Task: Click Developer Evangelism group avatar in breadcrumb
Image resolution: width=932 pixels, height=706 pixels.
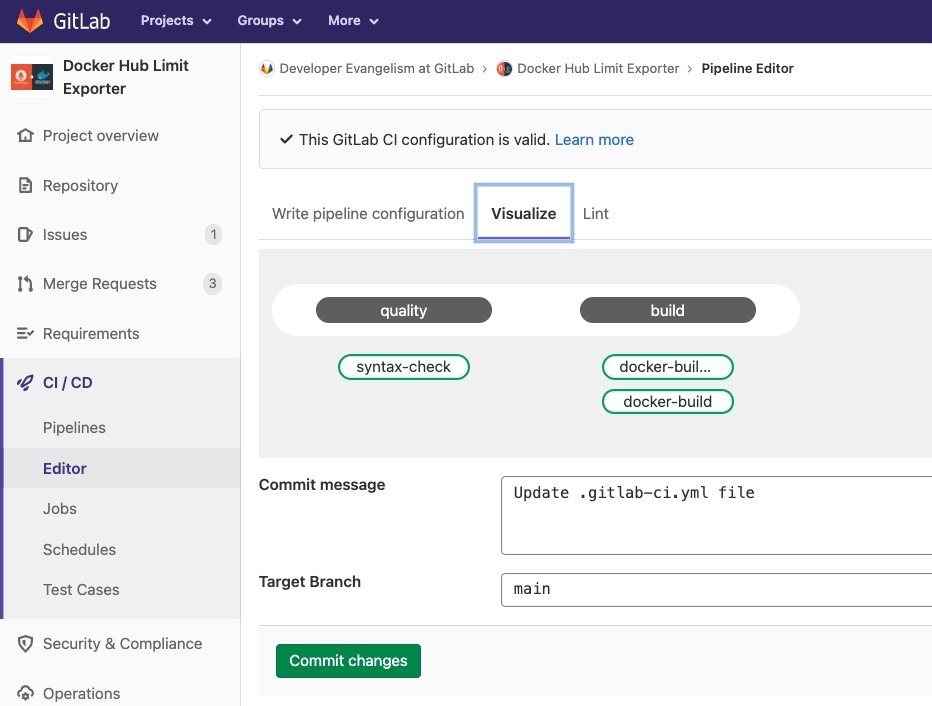Action: tap(266, 68)
